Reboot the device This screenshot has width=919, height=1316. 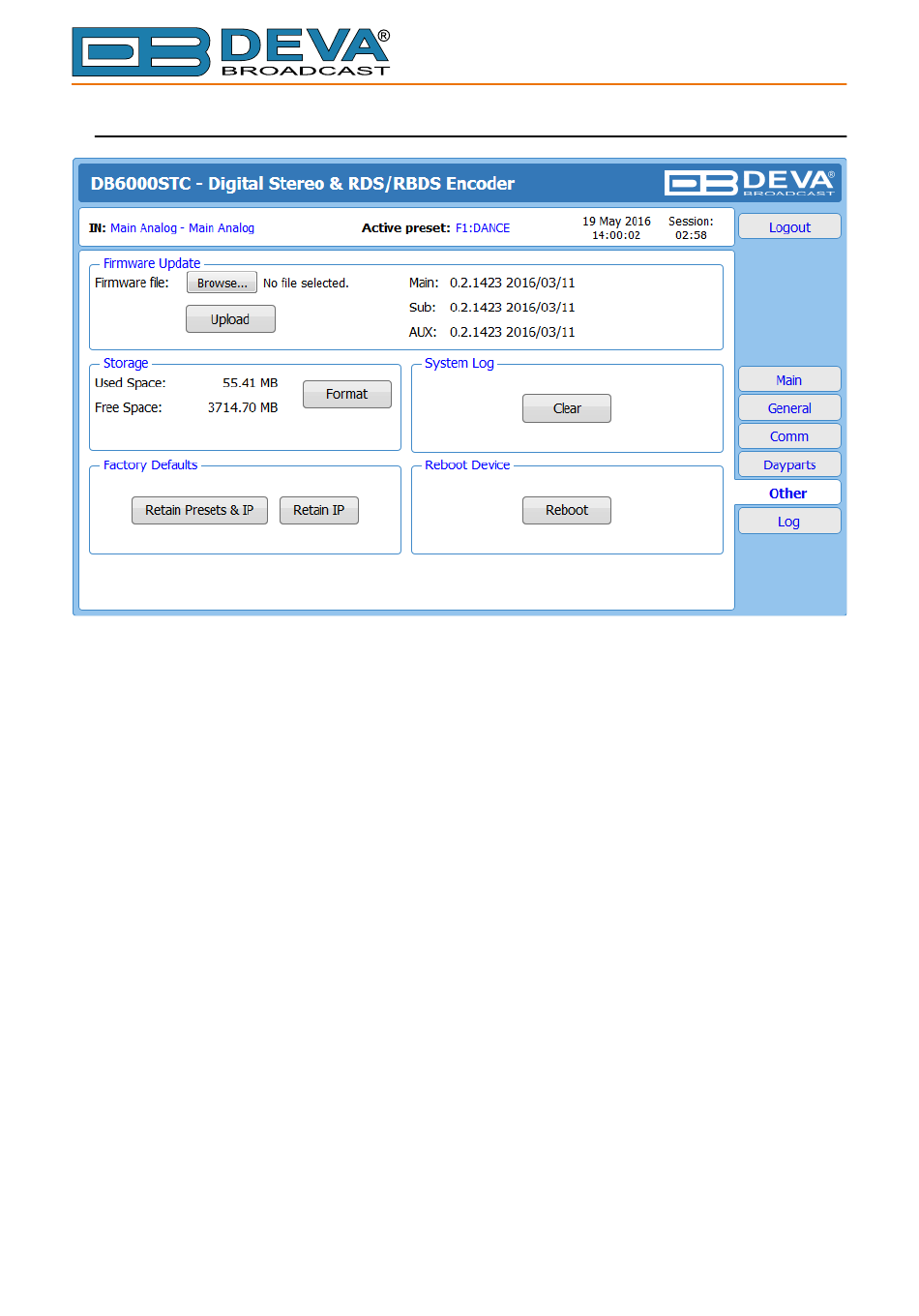pyautogui.click(x=567, y=510)
